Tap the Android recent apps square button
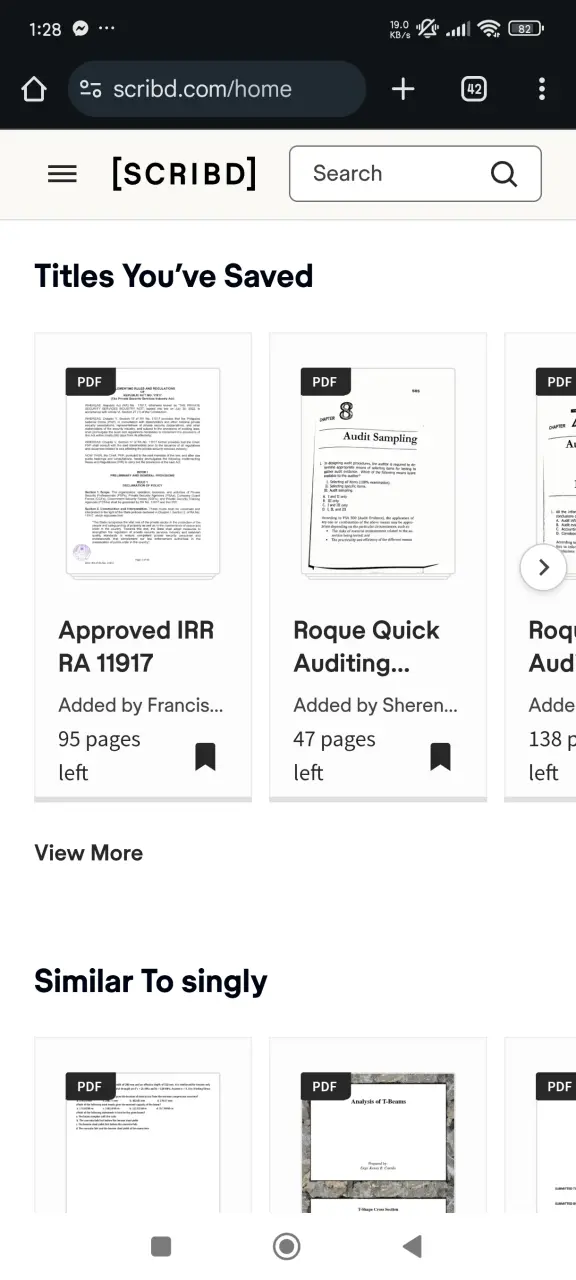The height and width of the screenshot is (1280, 576). click(161, 1246)
